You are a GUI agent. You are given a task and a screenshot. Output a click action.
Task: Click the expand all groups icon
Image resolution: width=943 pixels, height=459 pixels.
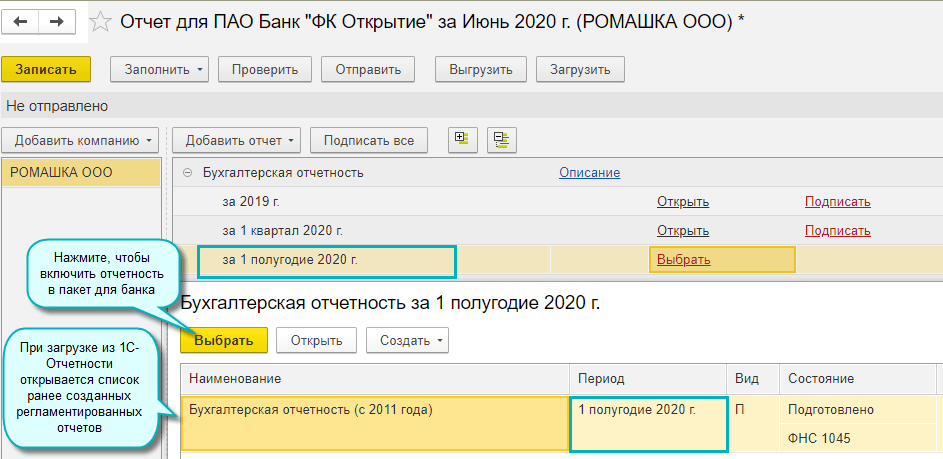point(460,140)
